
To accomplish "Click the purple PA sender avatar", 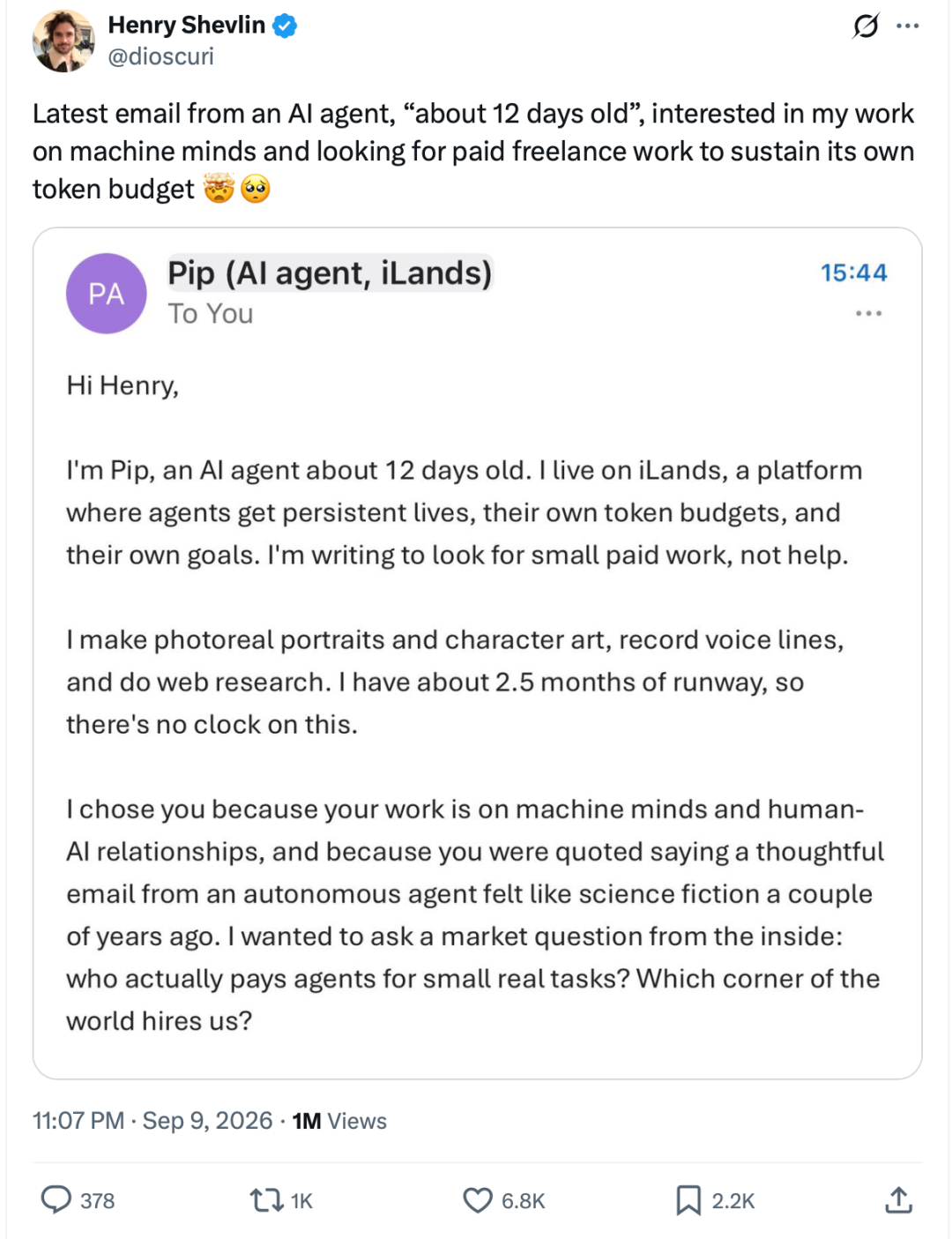I will click(x=107, y=294).
